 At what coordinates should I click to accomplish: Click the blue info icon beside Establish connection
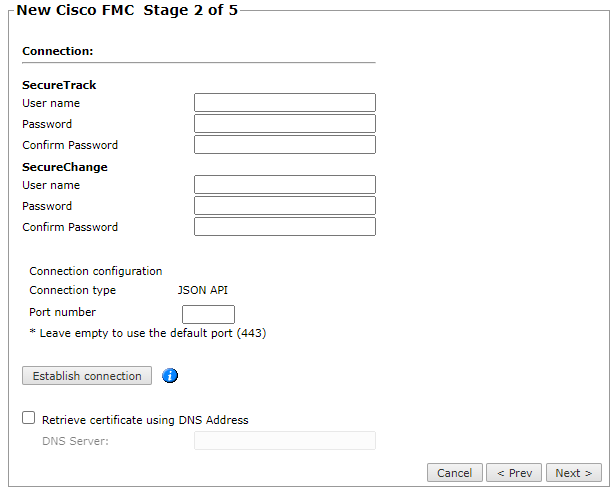pos(170,376)
